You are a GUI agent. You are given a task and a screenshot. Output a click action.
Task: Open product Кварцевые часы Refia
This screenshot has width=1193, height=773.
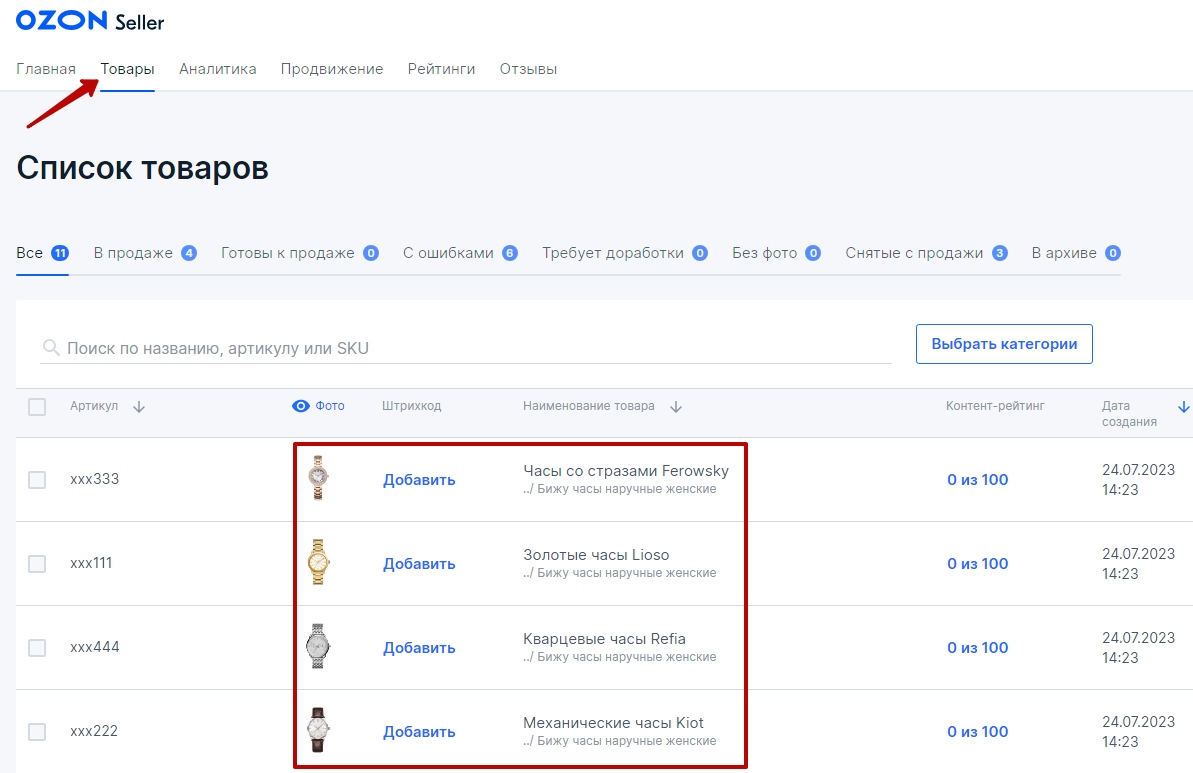coord(604,639)
